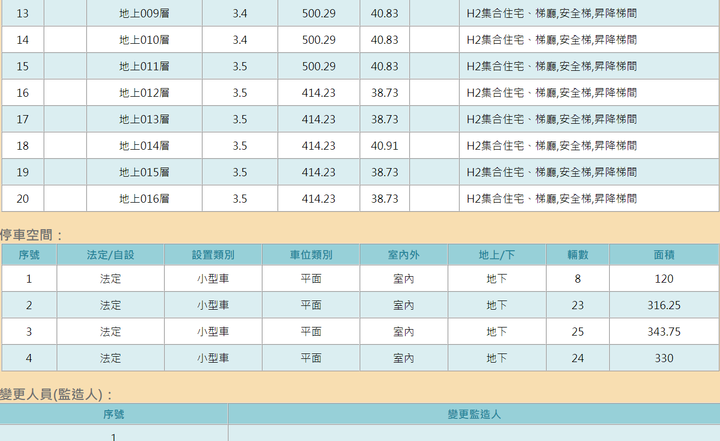Screen dimensions: 720x441
Task: Click vehicle count 24 in parking table
Action: pos(578,358)
